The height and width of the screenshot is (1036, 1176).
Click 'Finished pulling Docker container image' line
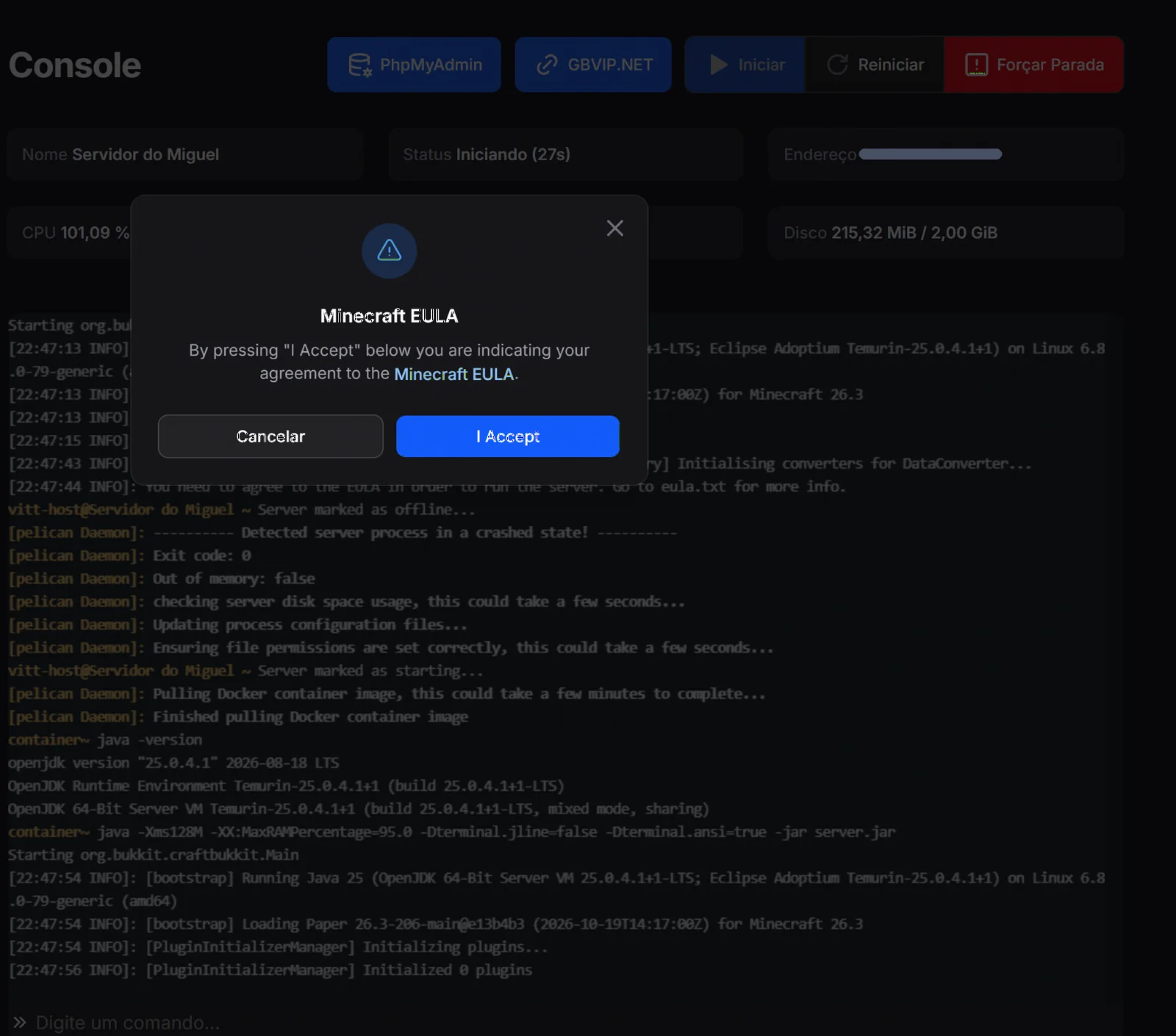(238, 717)
